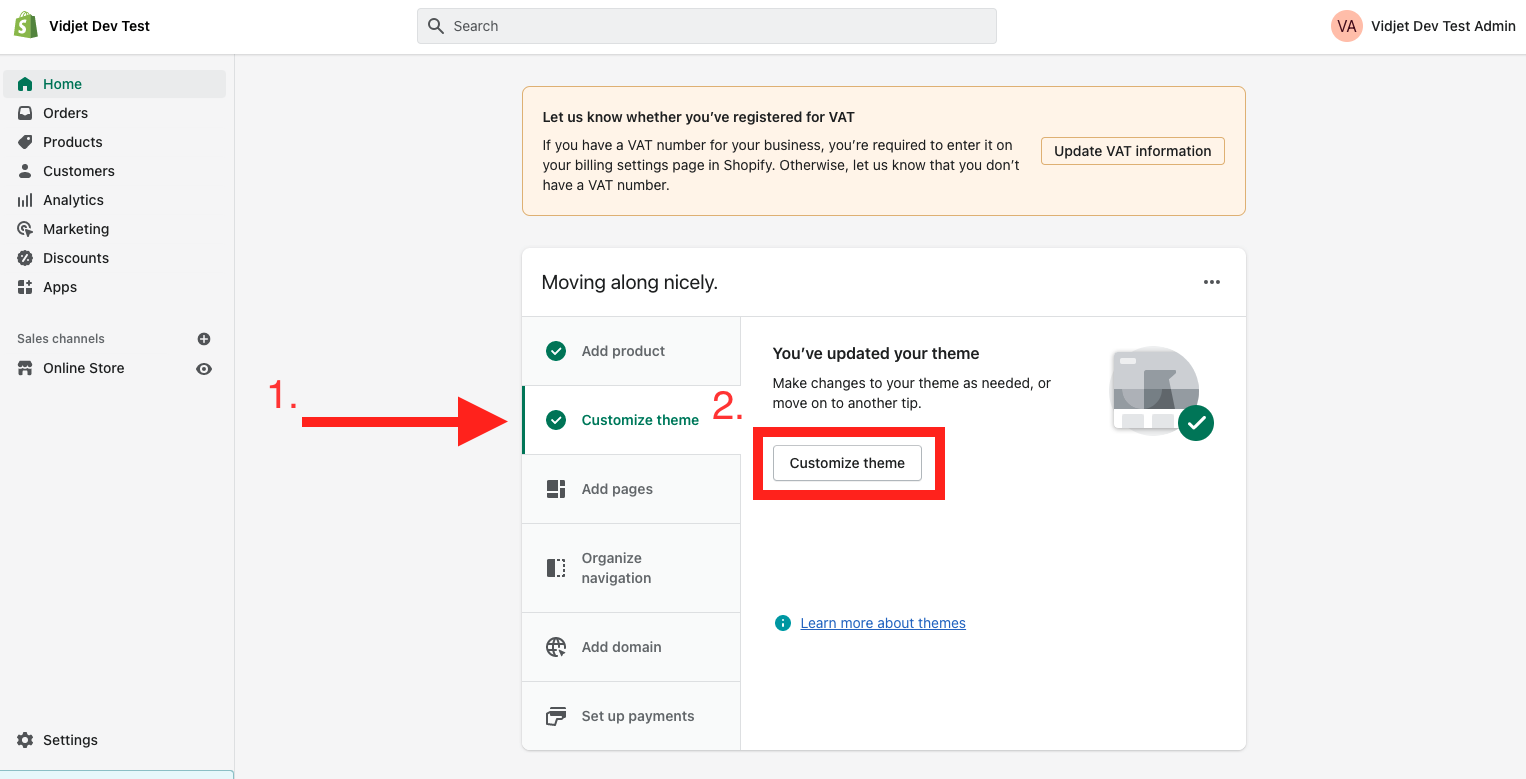Click the search magnifier icon

click(436, 26)
